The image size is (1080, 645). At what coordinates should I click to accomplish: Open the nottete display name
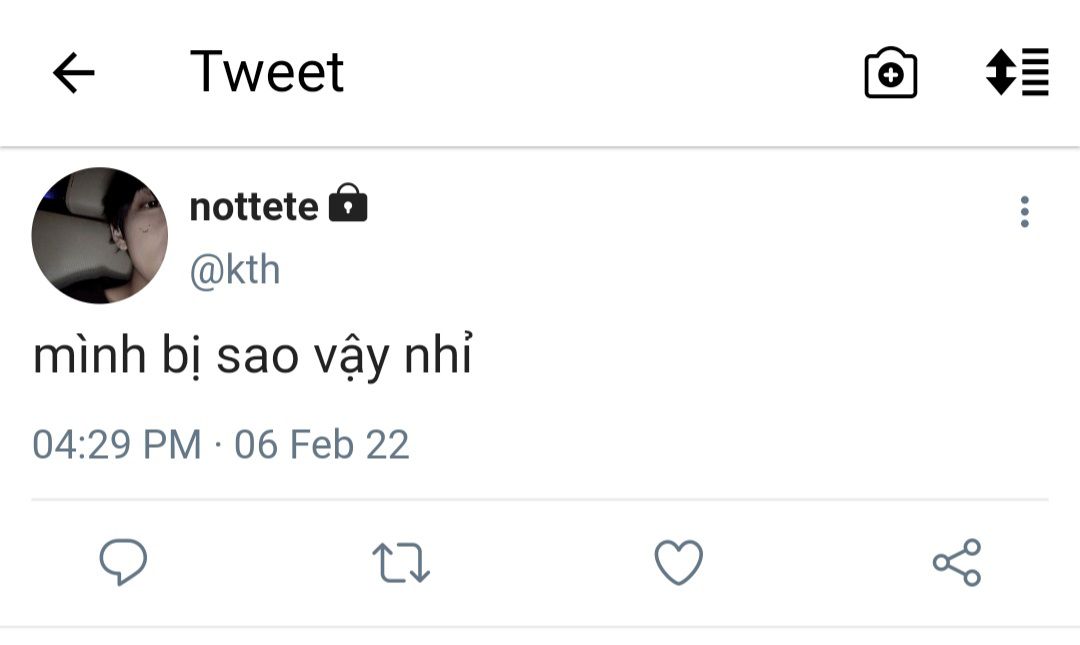click(x=254, y=207)
